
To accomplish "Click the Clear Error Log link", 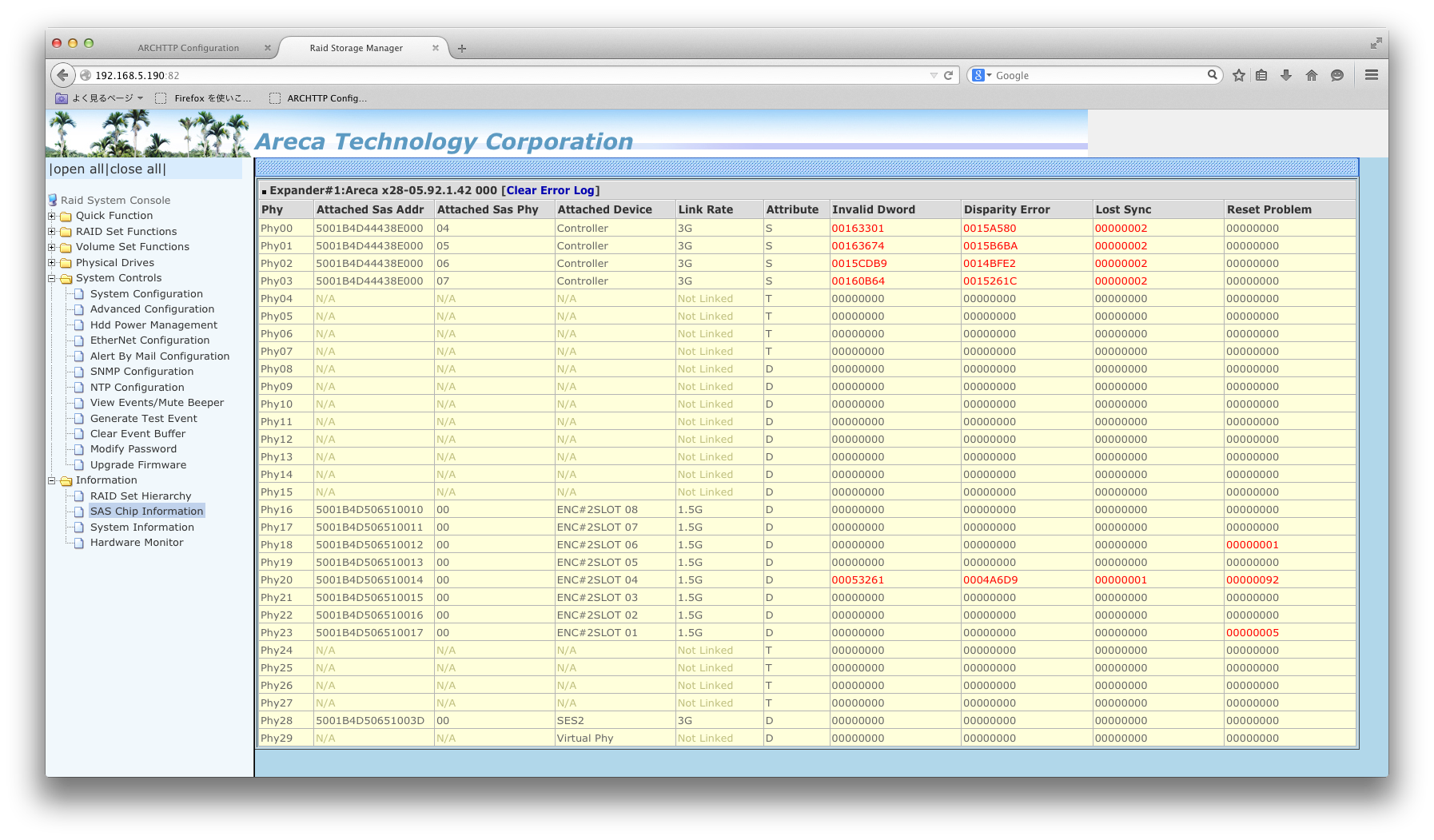I will point(550,190).
